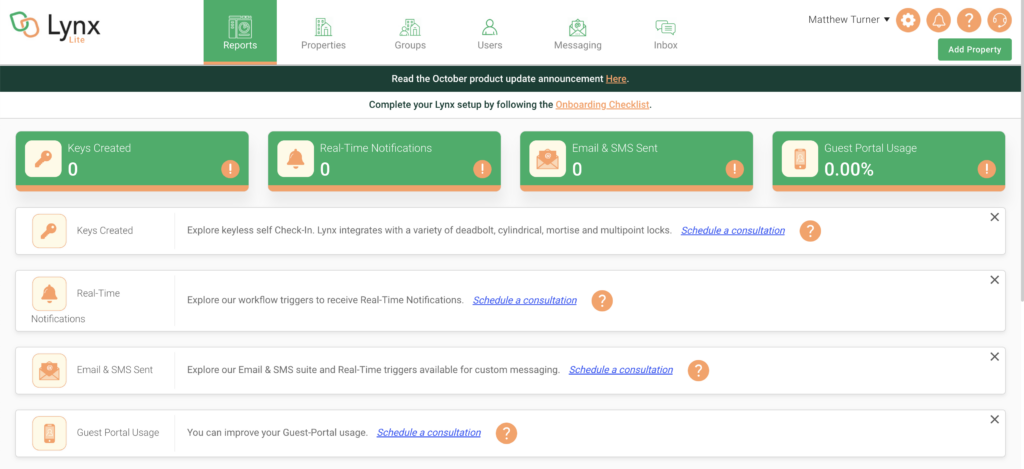Click the phone icon in Guest Portal Usage row
The height and width of the screenshot is (469, 1024).
coord(49,433)
